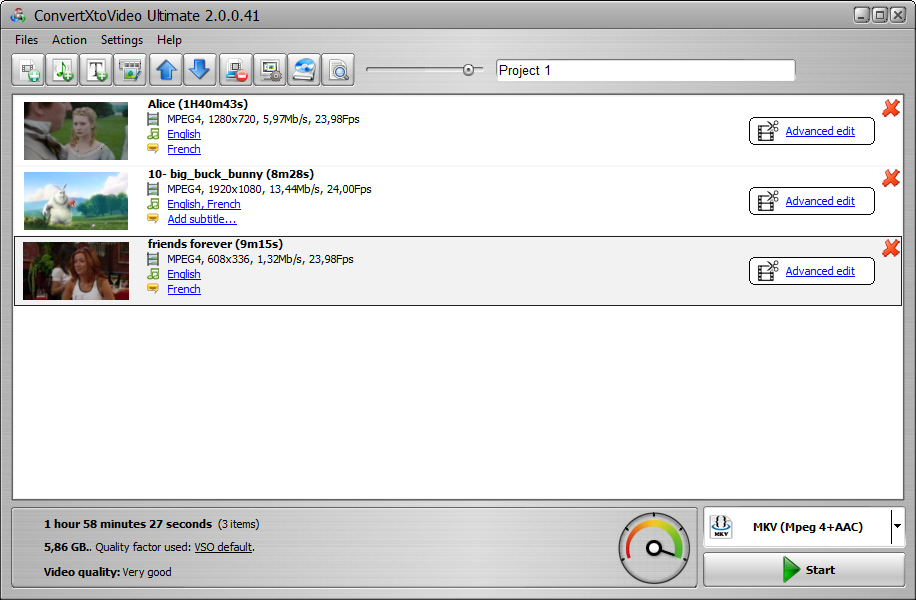Open the picture edit toolbar icon
Viewport: 916px width, 600px height.
130,70
